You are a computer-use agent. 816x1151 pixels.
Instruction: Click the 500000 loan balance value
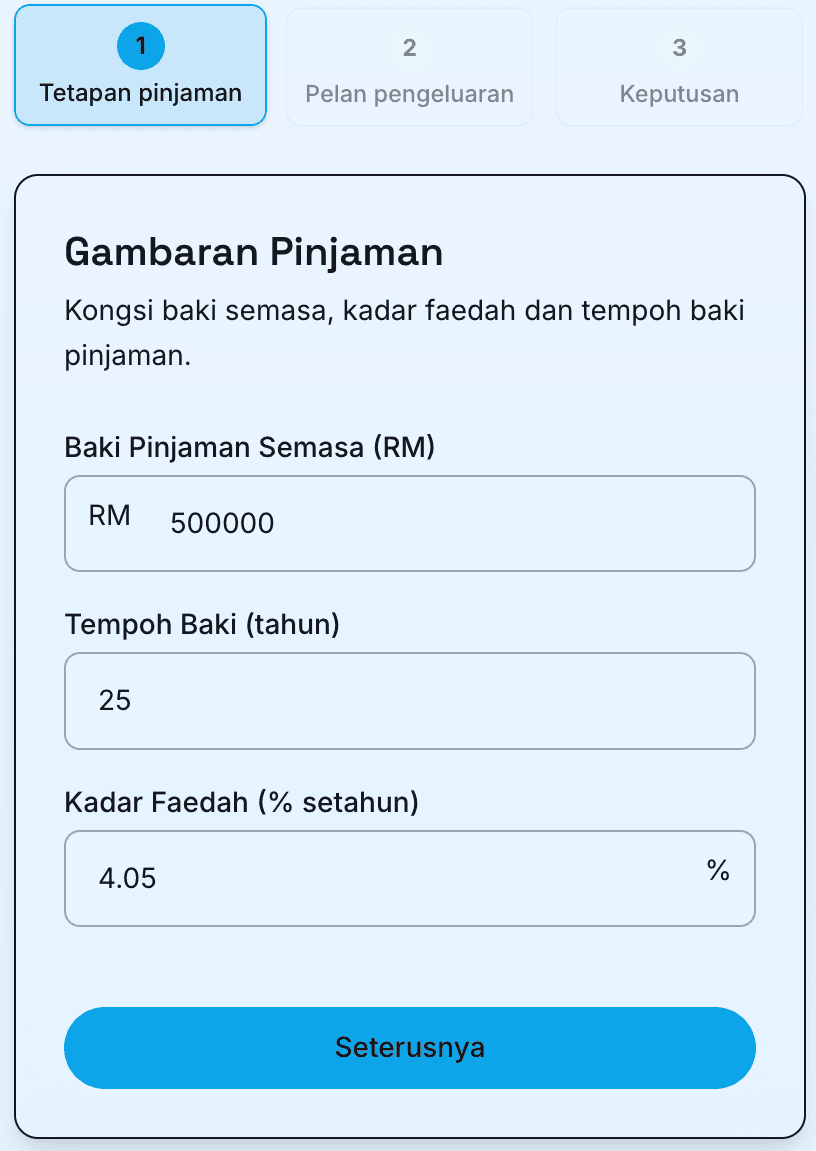222,523
